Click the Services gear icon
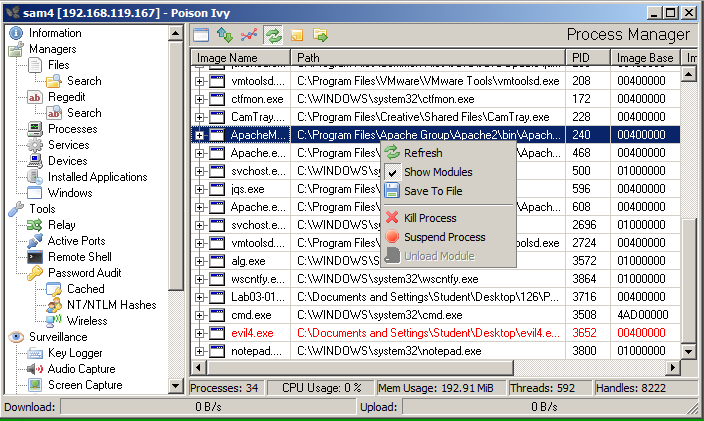This screenshot has width=704, height=421. pyautogui.click(x=35, y=145)
